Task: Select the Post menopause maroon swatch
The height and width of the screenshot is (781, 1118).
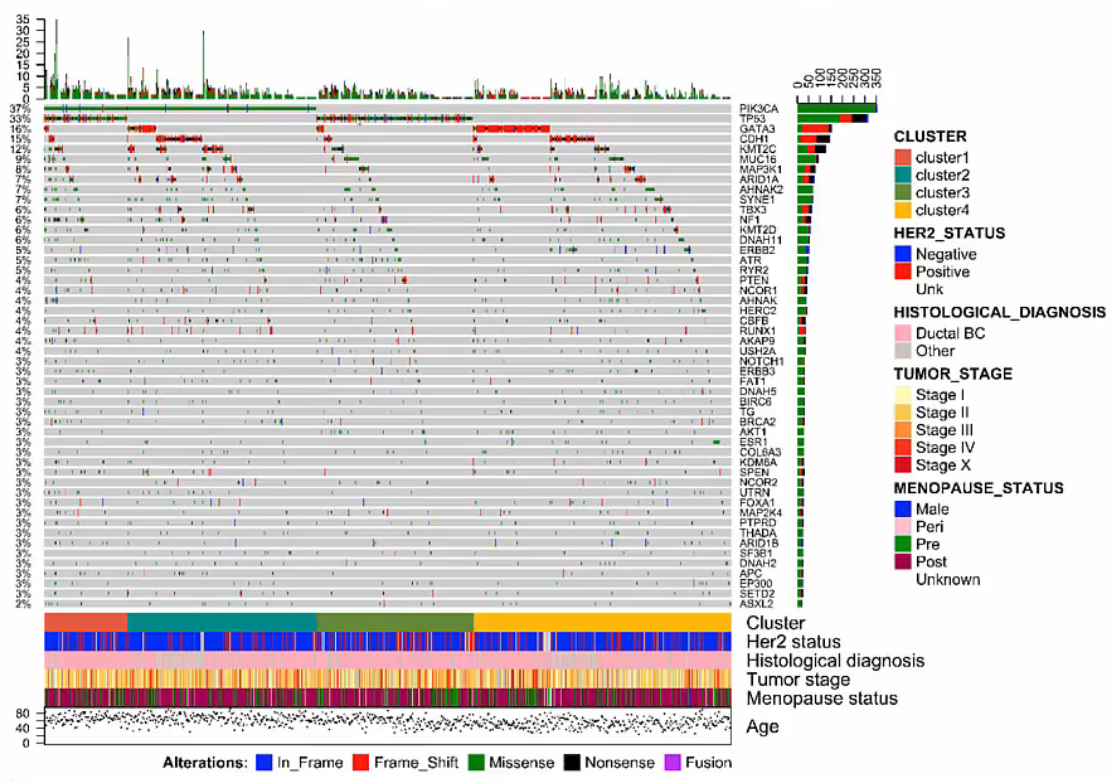Action: click(x=902, y=562)
